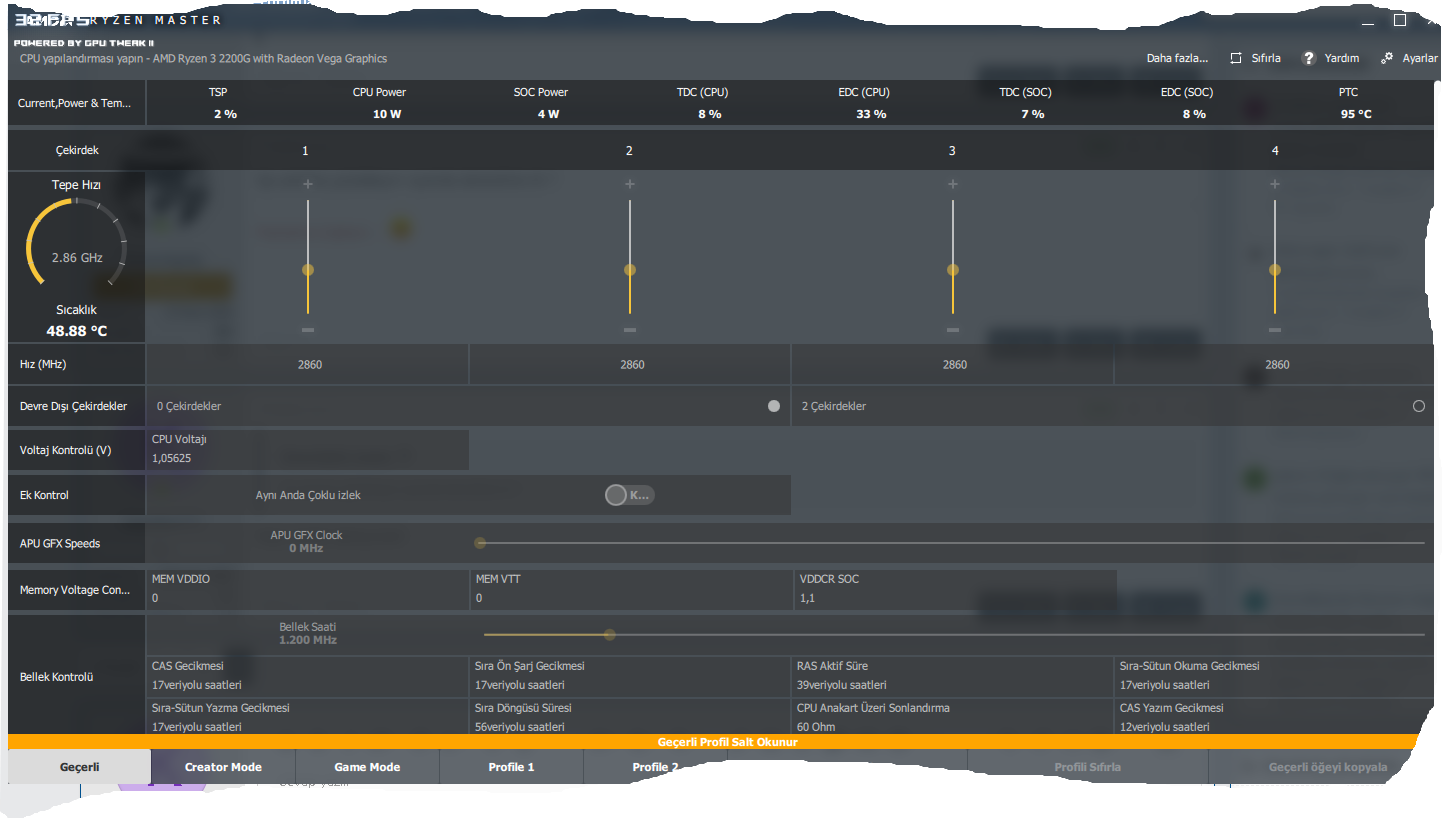
Task: Click the CAS Yazım Gecikmesi field
Action: pyautogui.click(x=1274, y=717)
